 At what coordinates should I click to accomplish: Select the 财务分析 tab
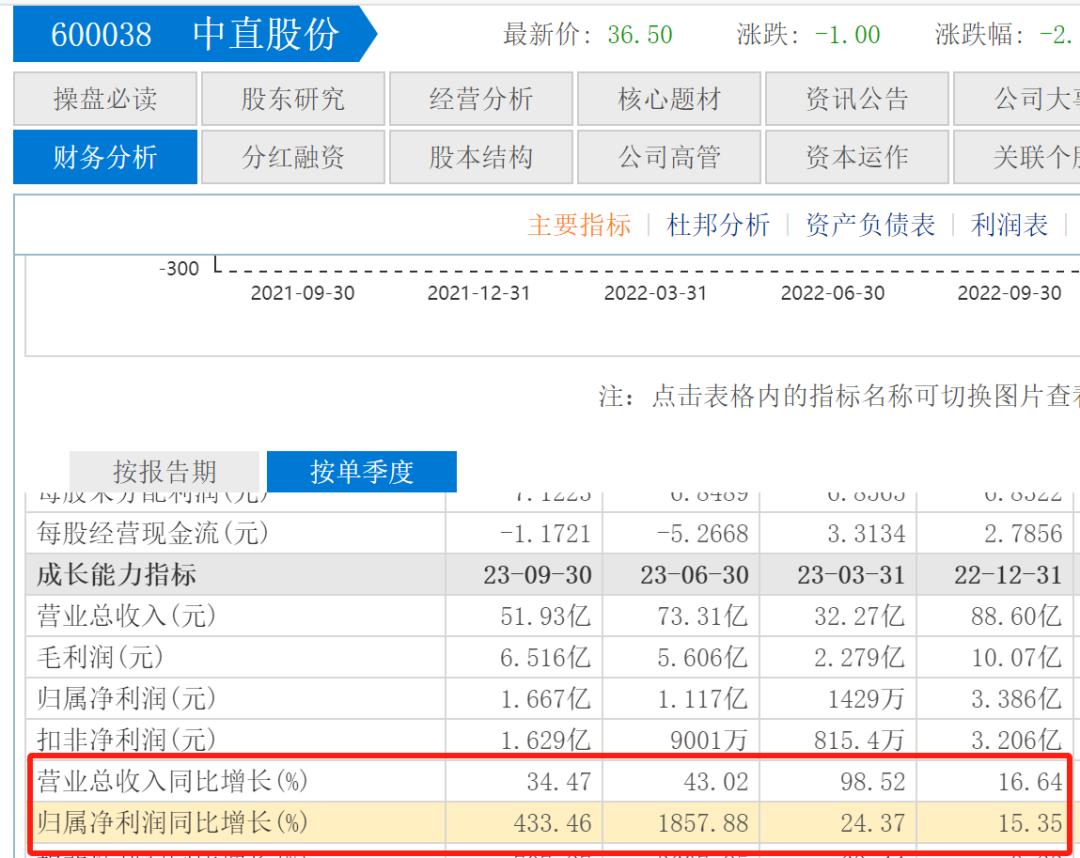pyautogui.click(x=105, y=157)
